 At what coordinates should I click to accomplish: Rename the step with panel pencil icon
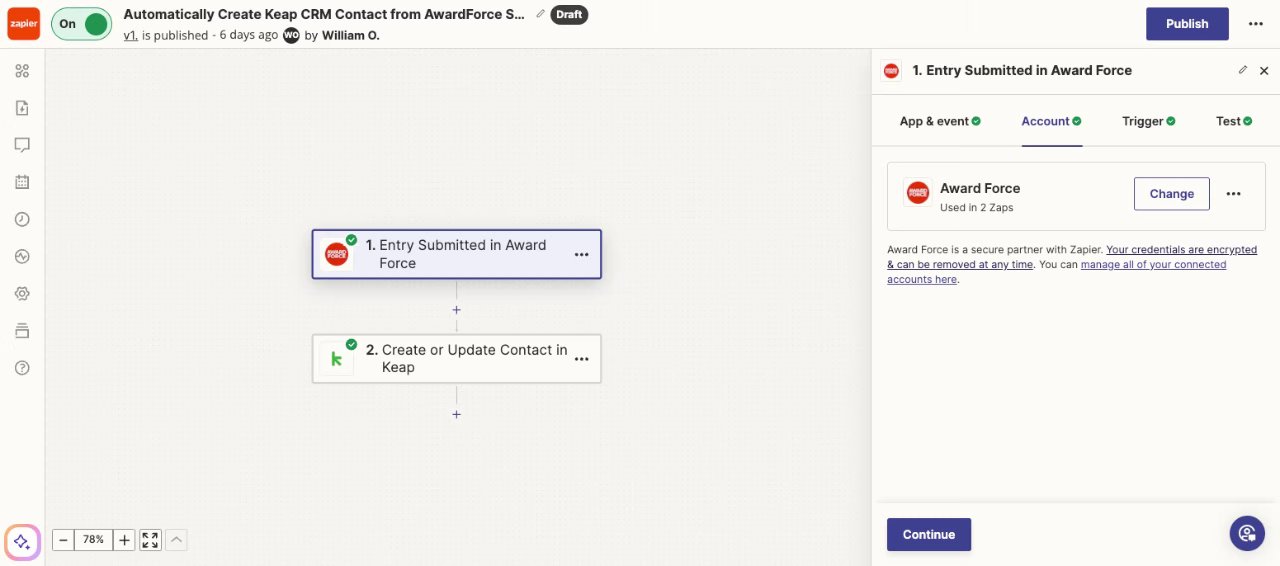[x=1243, y=70]
